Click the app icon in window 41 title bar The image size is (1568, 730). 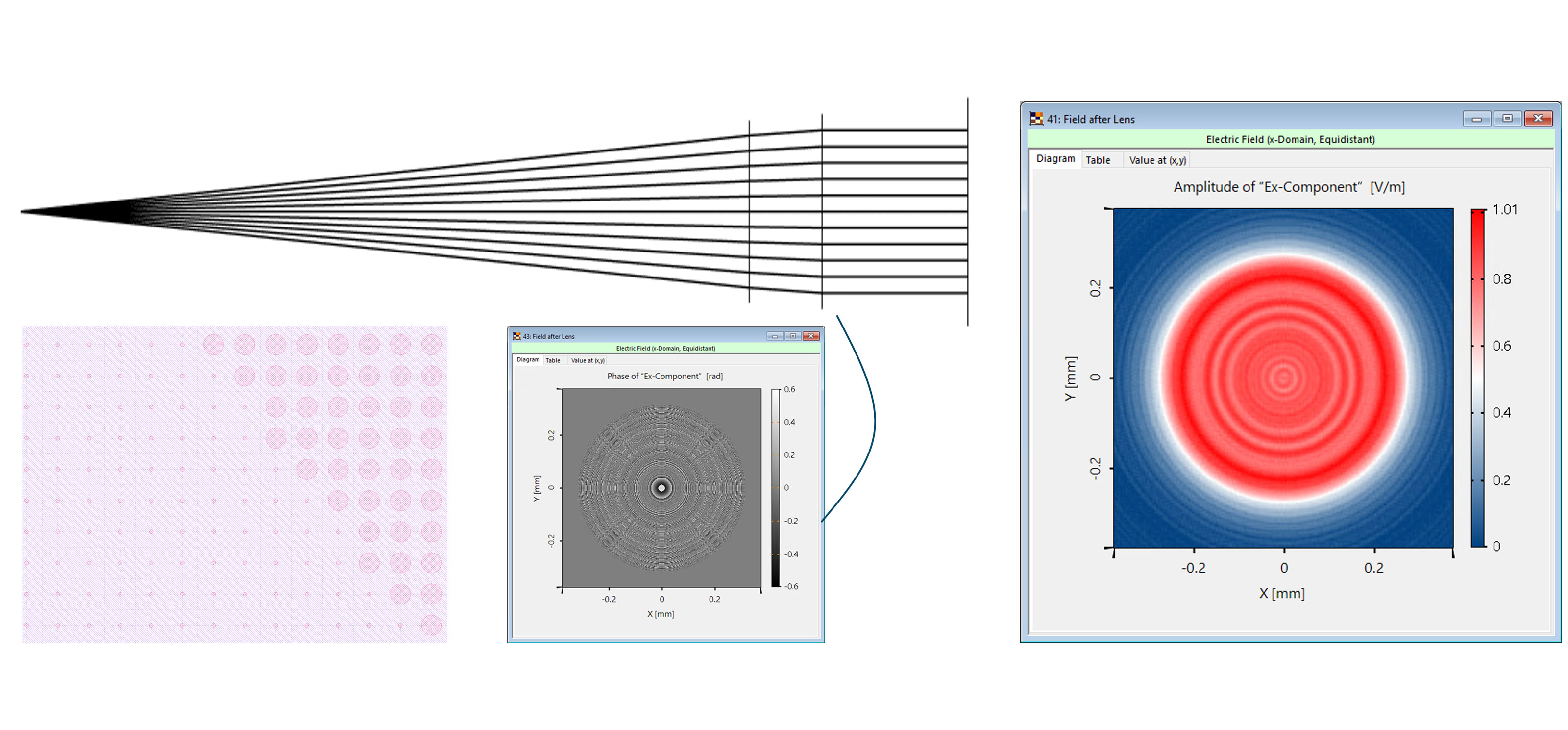(x=1036, y=119)
